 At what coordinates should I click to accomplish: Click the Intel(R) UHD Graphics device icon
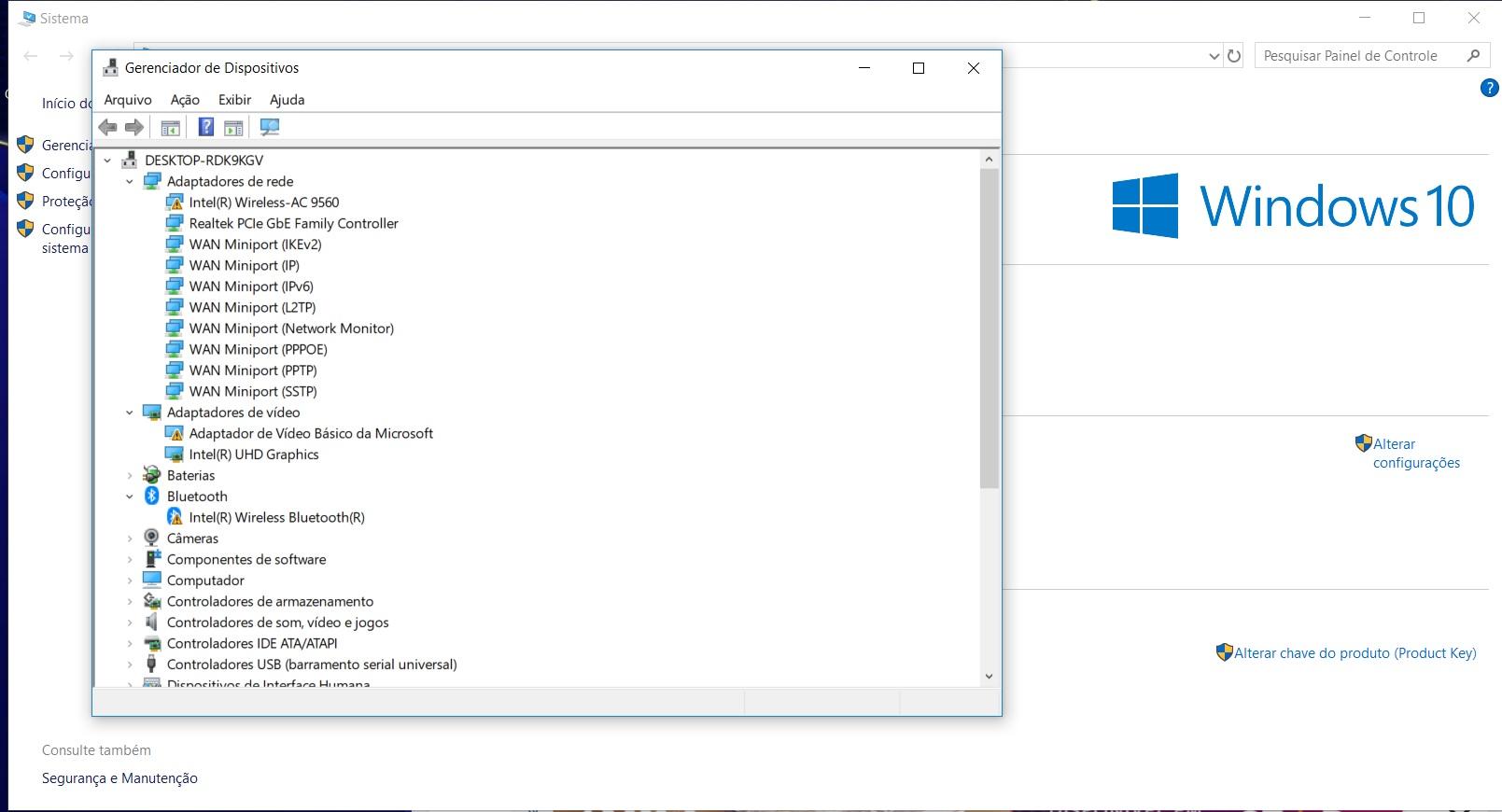[x=175, y=454]
